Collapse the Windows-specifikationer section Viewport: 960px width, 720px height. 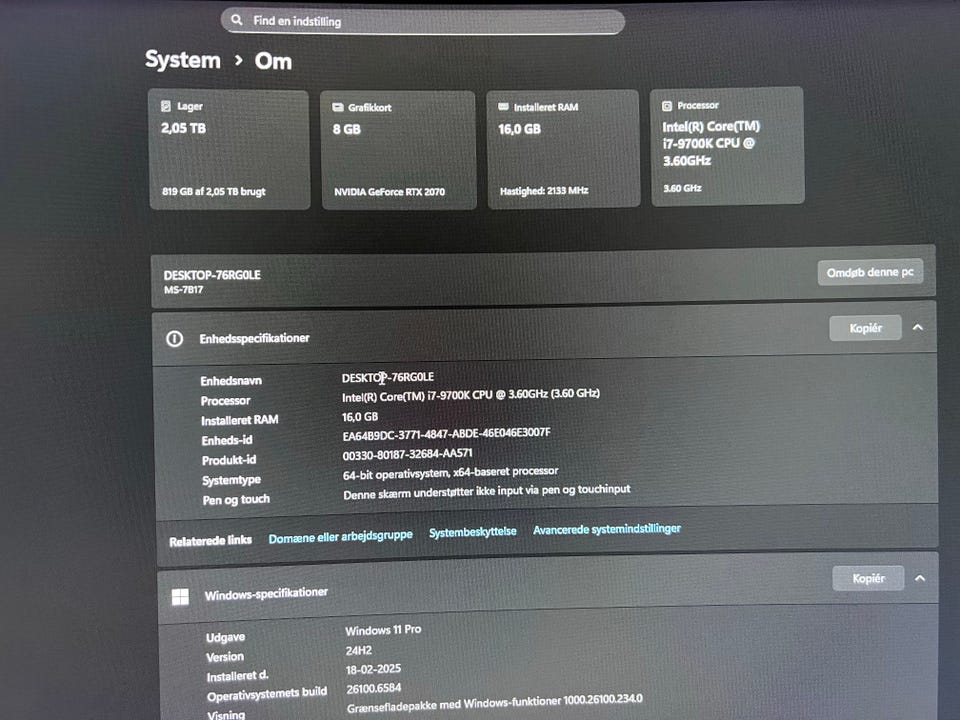click(920, 578)
